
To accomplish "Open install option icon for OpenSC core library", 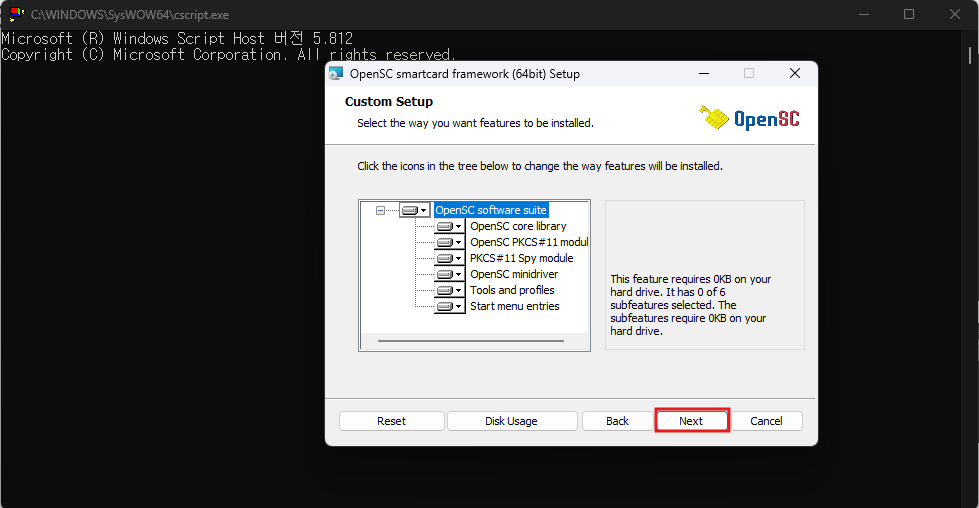I will (x=450, y=226).
